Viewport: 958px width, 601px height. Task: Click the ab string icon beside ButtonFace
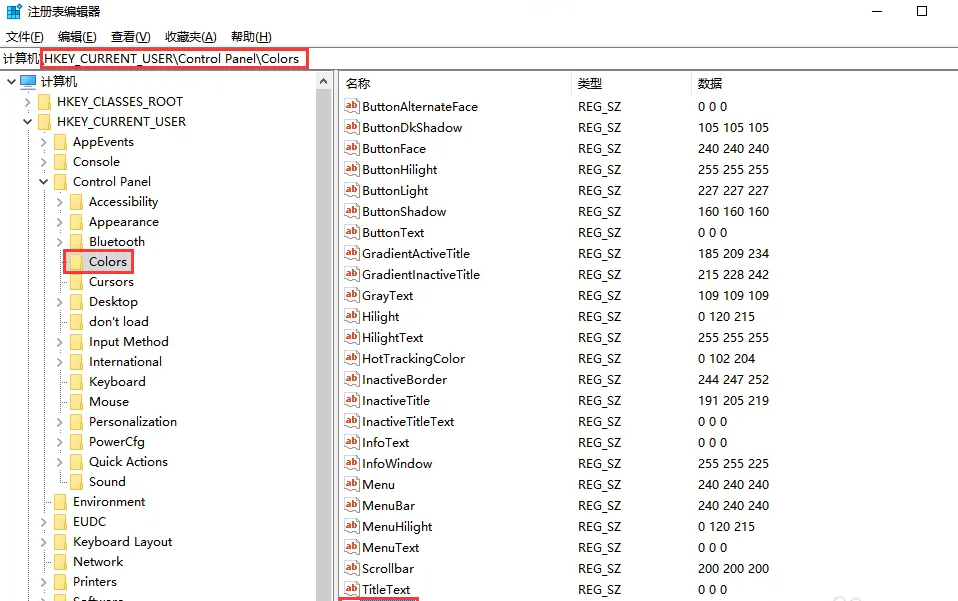[351, 148]
